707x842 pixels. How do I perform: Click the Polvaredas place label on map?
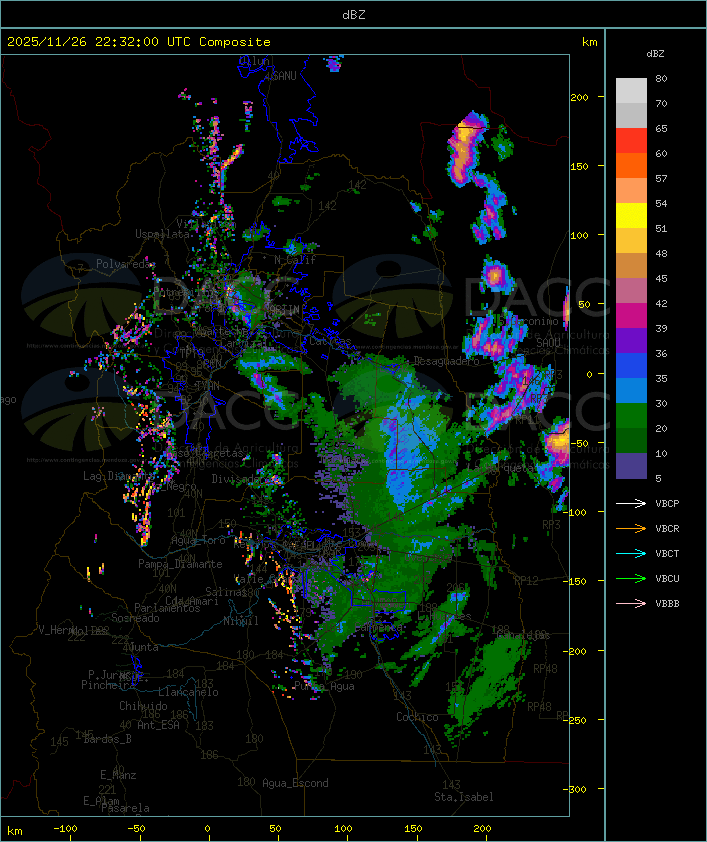[x=125, y=264]
